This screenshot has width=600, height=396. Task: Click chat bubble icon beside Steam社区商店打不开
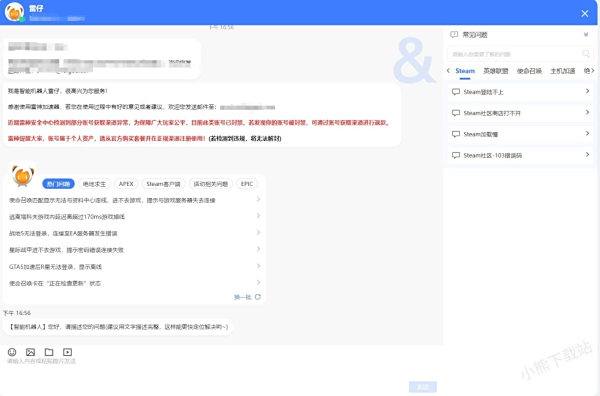tap(456, 113)
